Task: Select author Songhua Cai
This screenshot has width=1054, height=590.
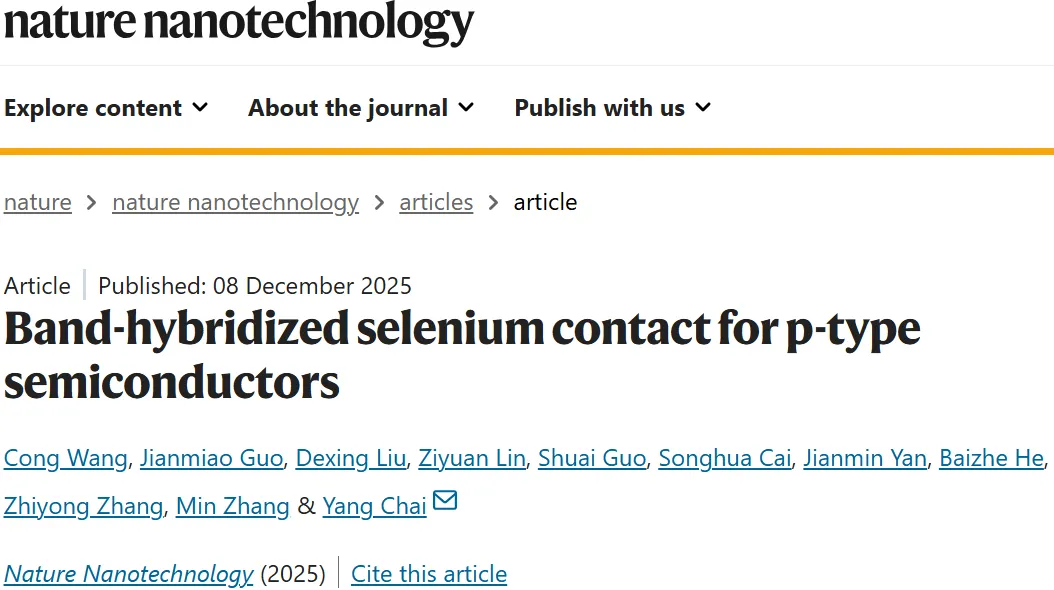Action: point(726,458)
